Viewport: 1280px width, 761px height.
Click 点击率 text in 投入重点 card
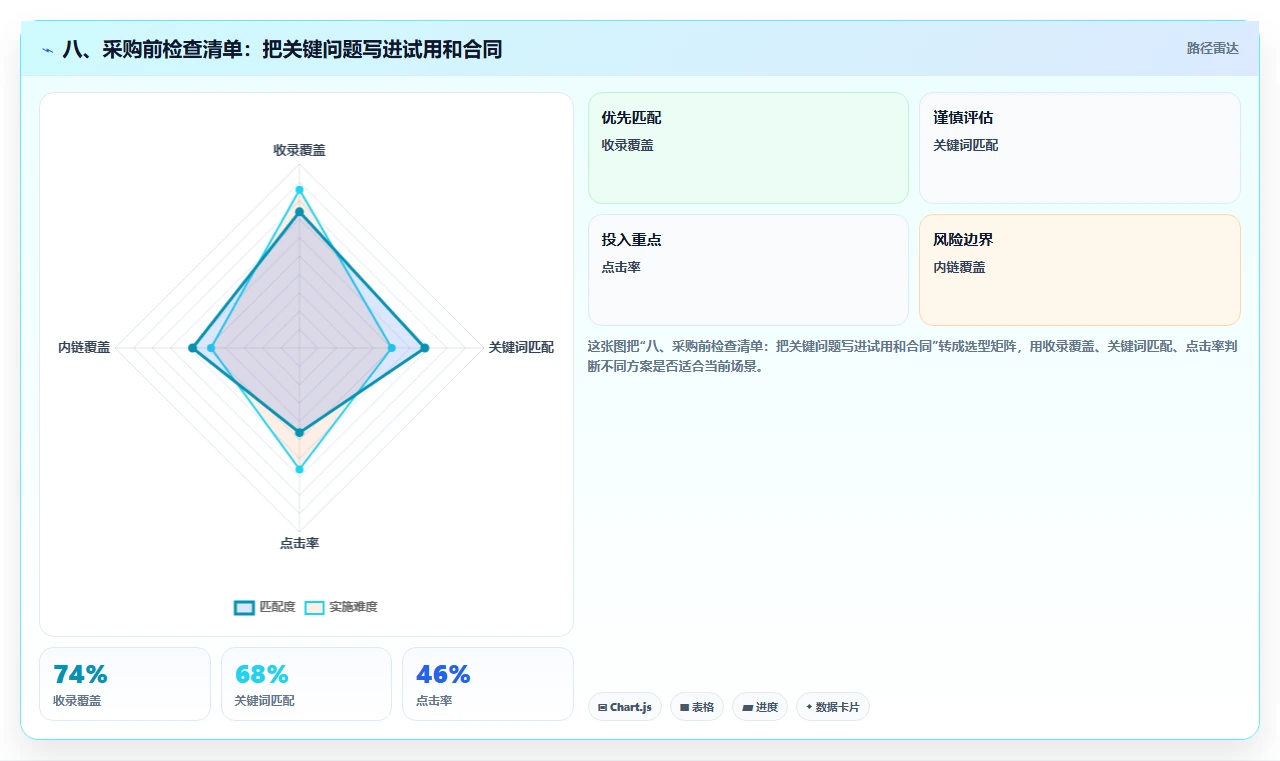point(621,267)
